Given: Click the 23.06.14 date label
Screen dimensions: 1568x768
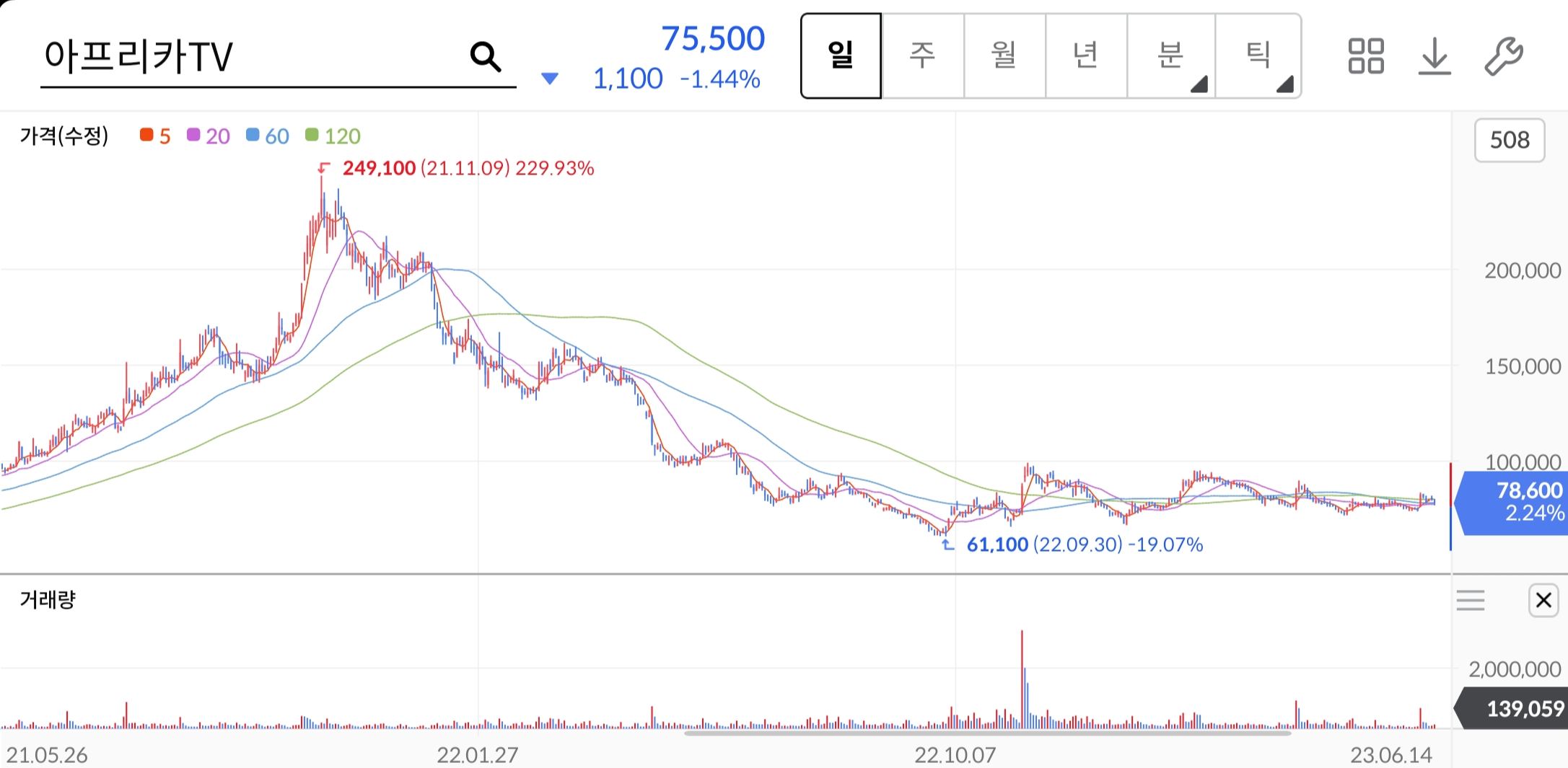Looking at the screenshot, I should 1391,755.
